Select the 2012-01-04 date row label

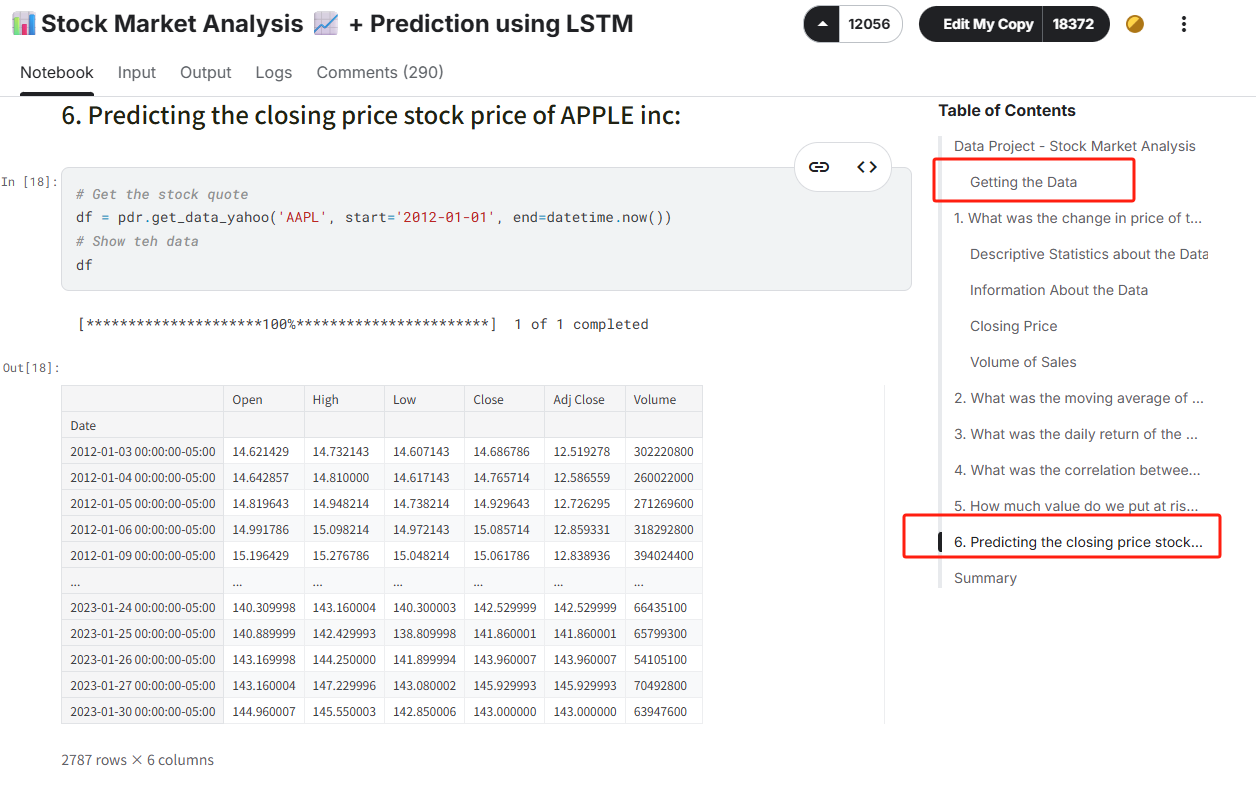(142, 477)
